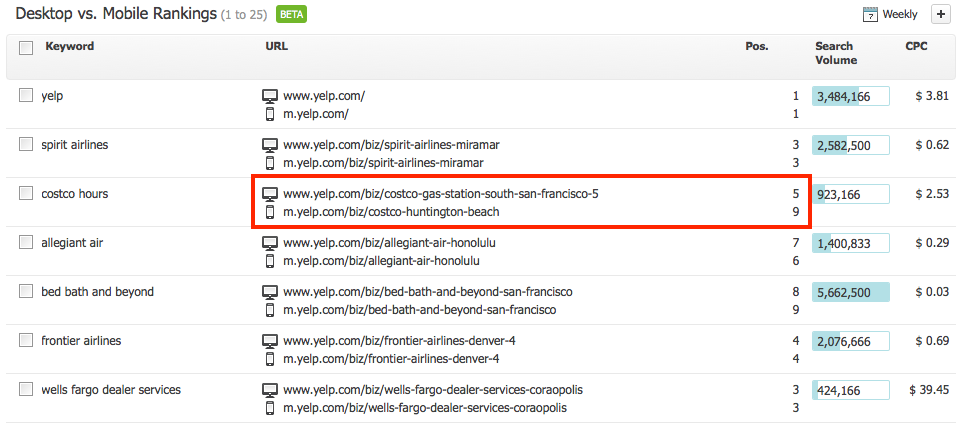Open m.yelp.com/biz/spirit-airlines-miramar link
This screenshot has height=427, width=962.
pos(383,163)
